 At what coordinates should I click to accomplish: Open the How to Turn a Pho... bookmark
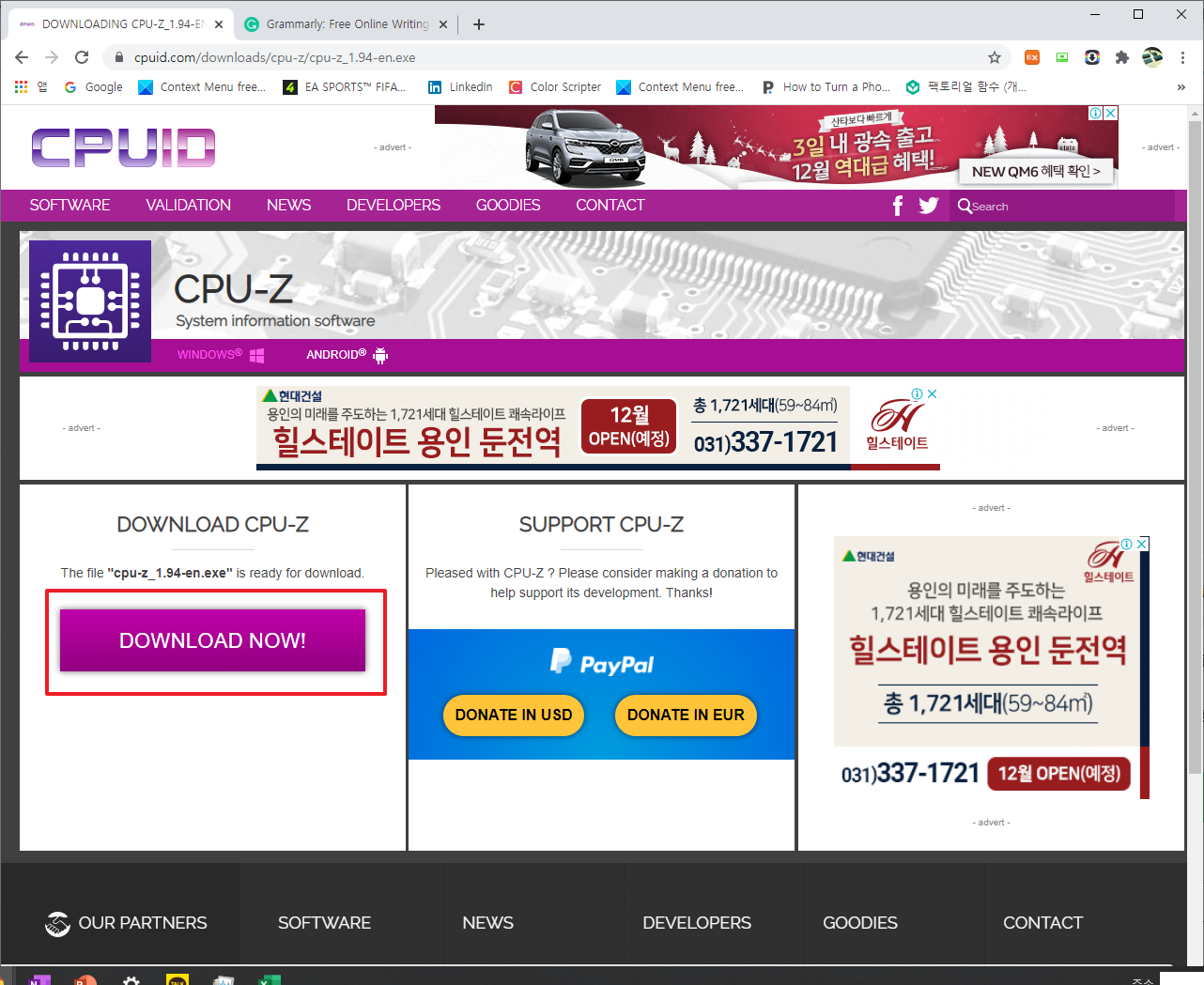point(826,87)
